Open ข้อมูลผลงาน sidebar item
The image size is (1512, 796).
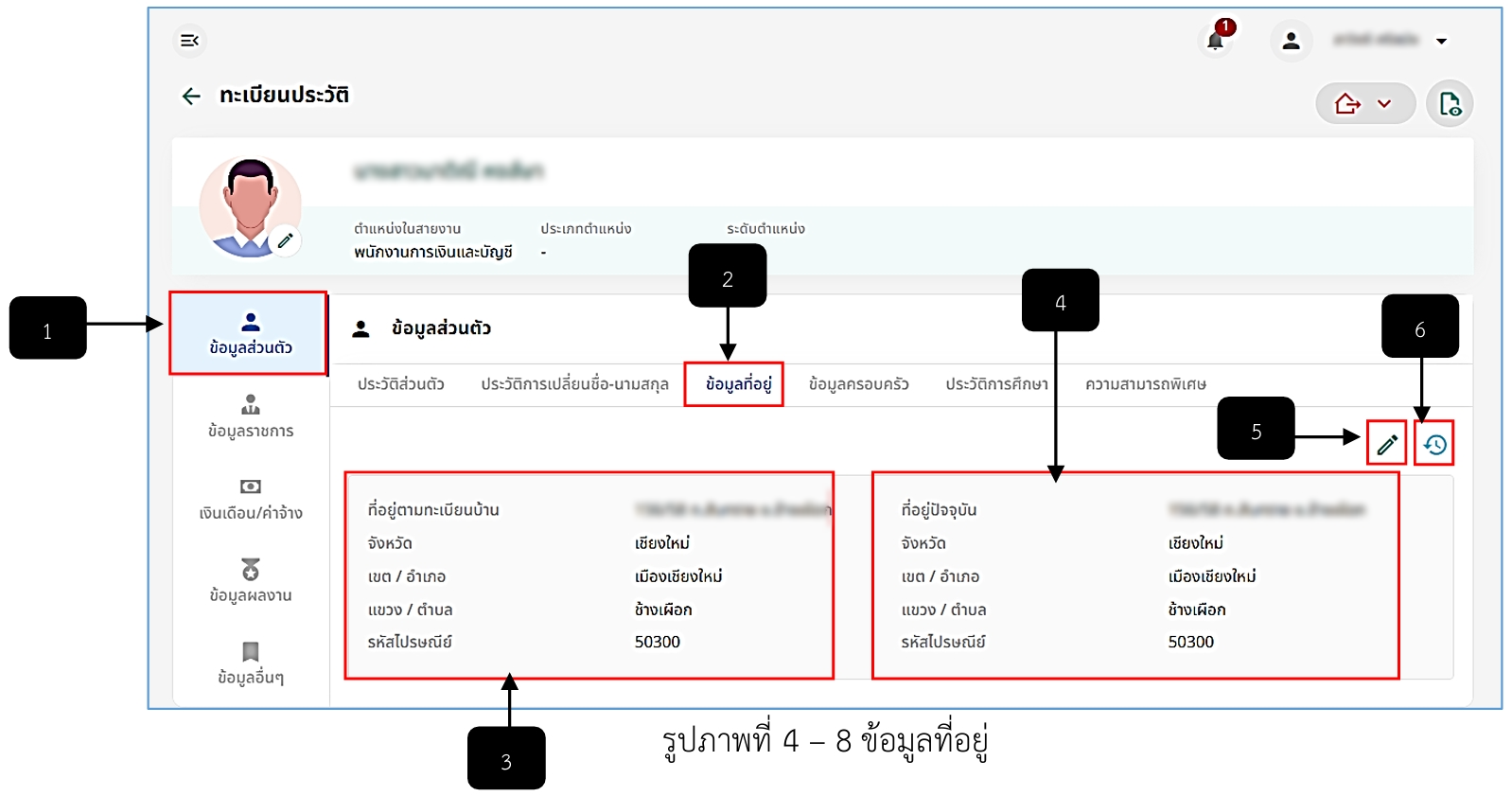(251, 581)
